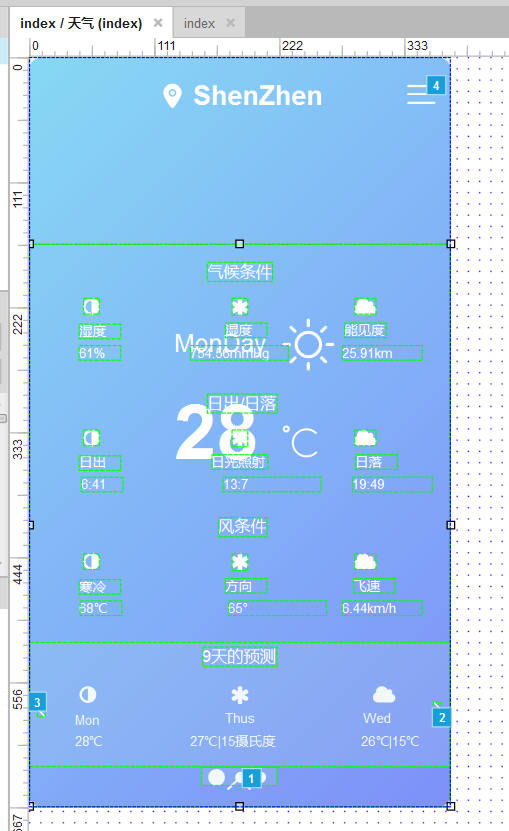Click interaction footnote marker 3
509x831 pixels.
(37, 702)
